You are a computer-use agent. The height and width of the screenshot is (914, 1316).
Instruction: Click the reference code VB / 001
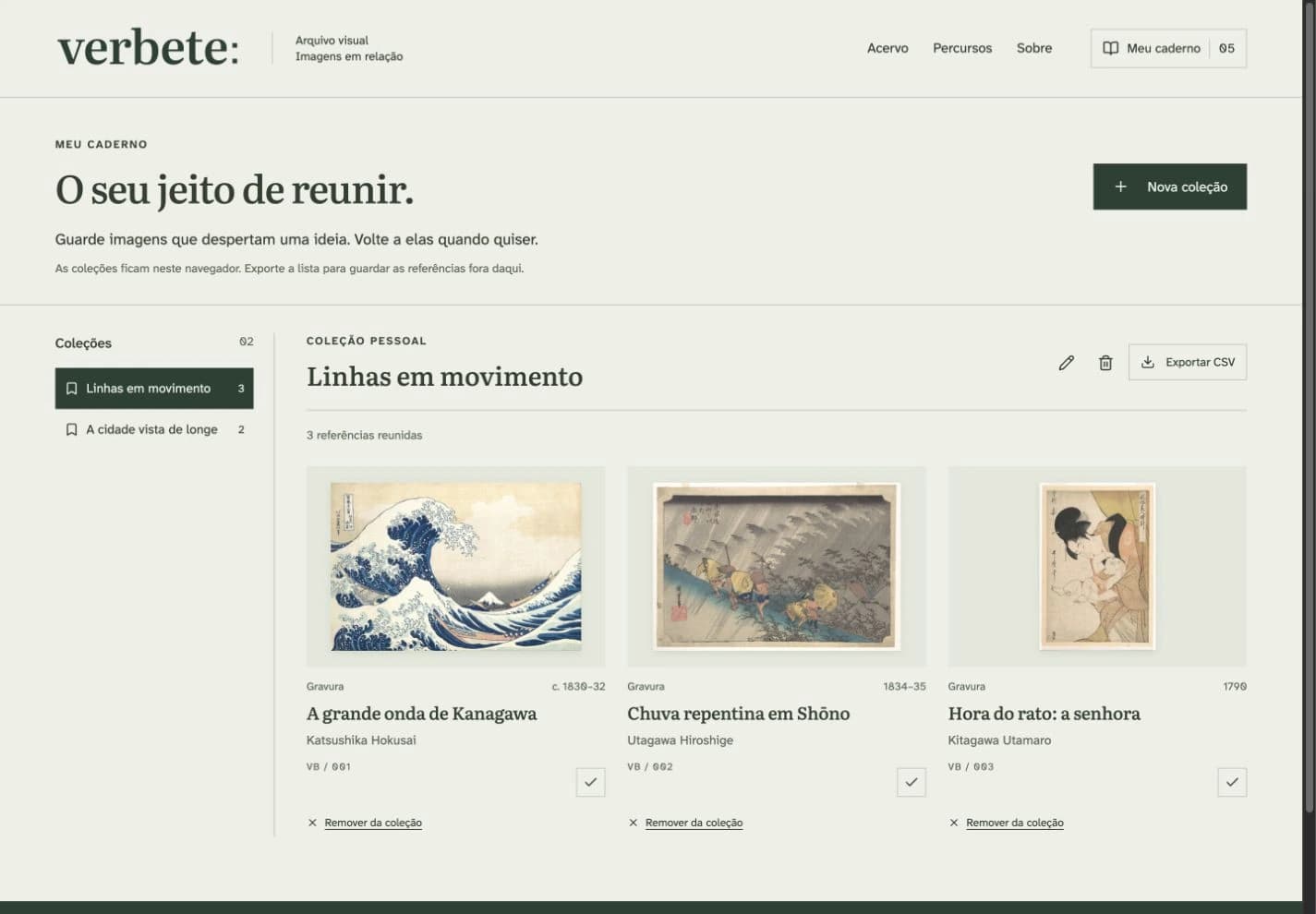[x=329, y=766]
